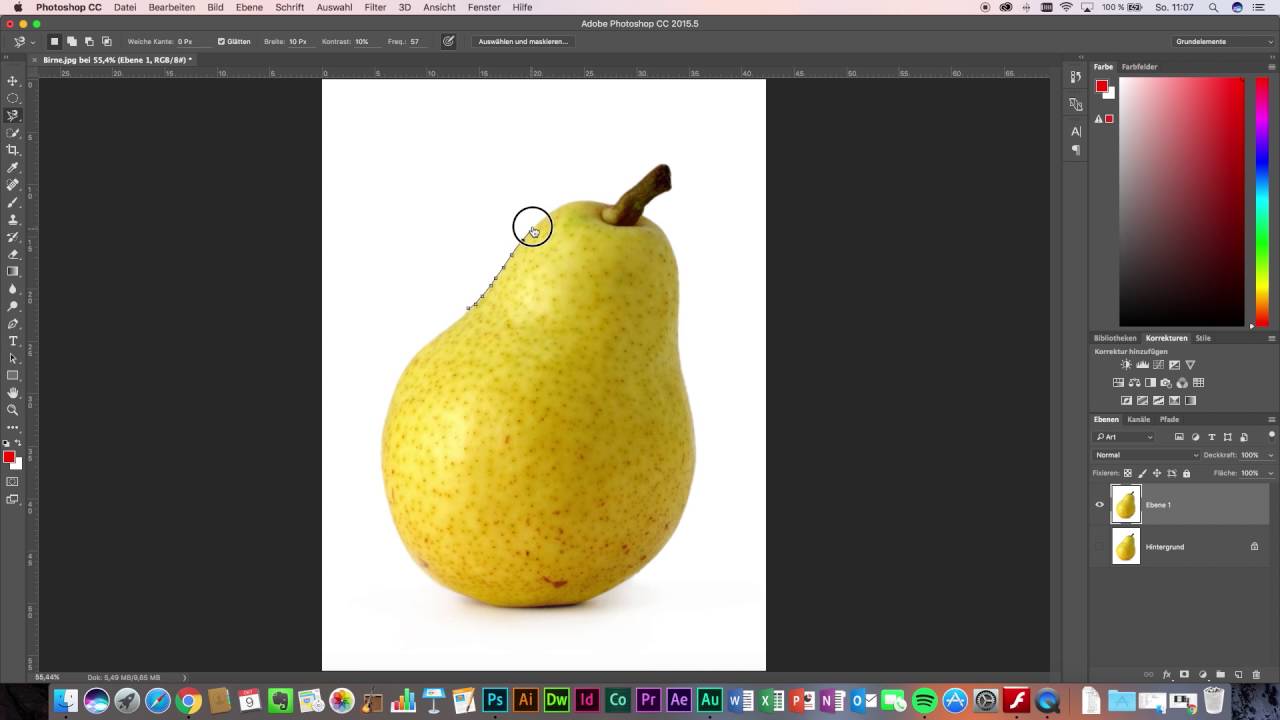
Task: Add a Color Balance adjustment
Action: pos(1135,383)
